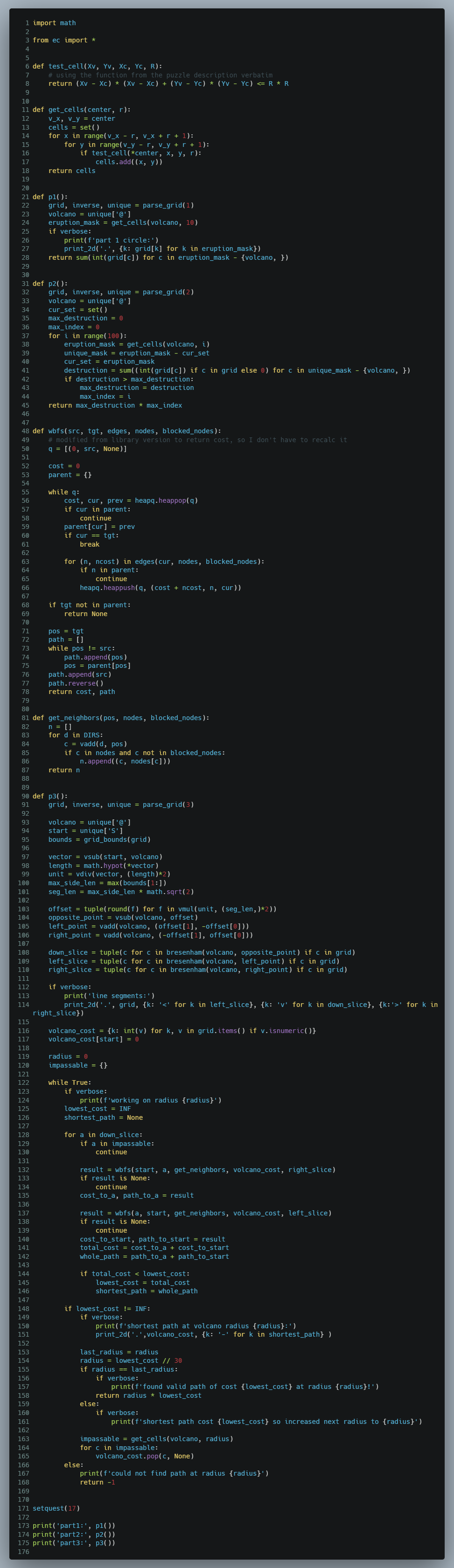Click 'cost_to_a, path_to_a = result' line
The width and height of the screenshot is (454, 1568).
tap(137, 1195)
